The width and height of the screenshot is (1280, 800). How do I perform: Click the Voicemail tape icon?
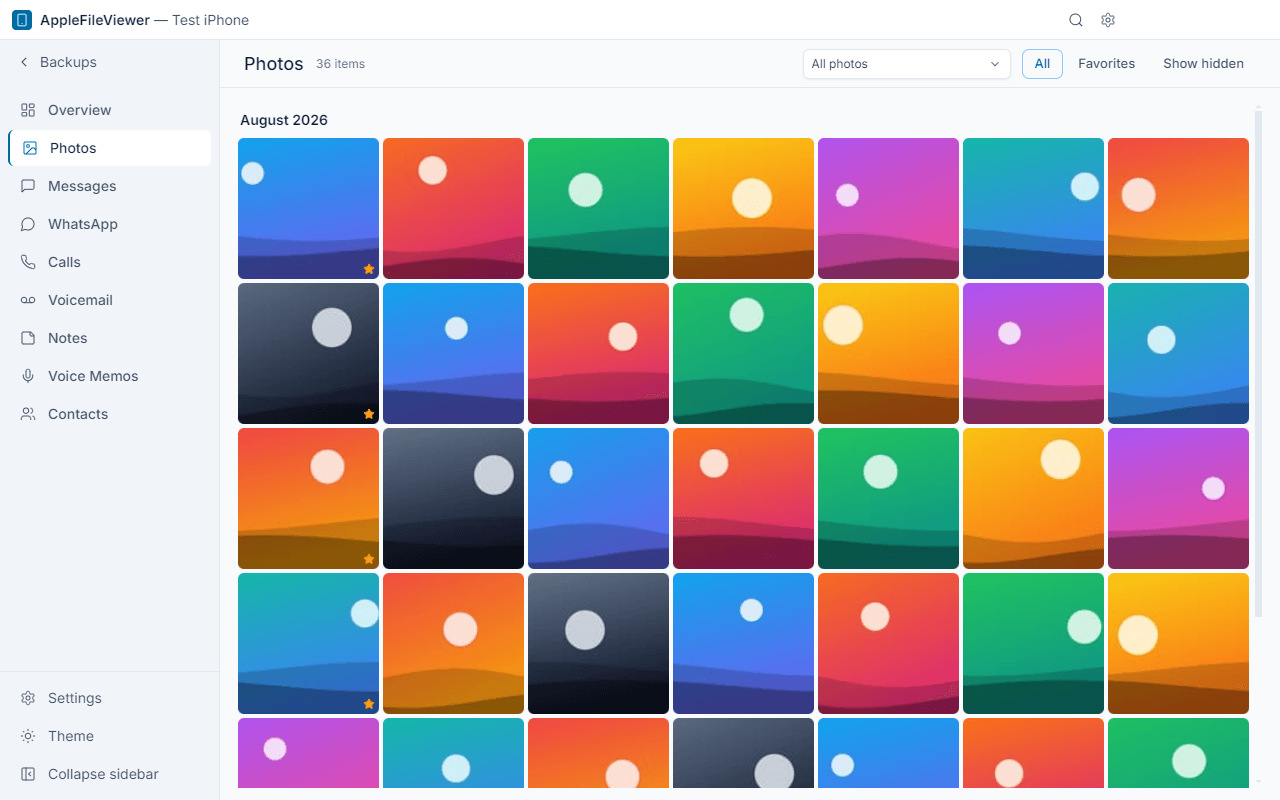(28, 300)
